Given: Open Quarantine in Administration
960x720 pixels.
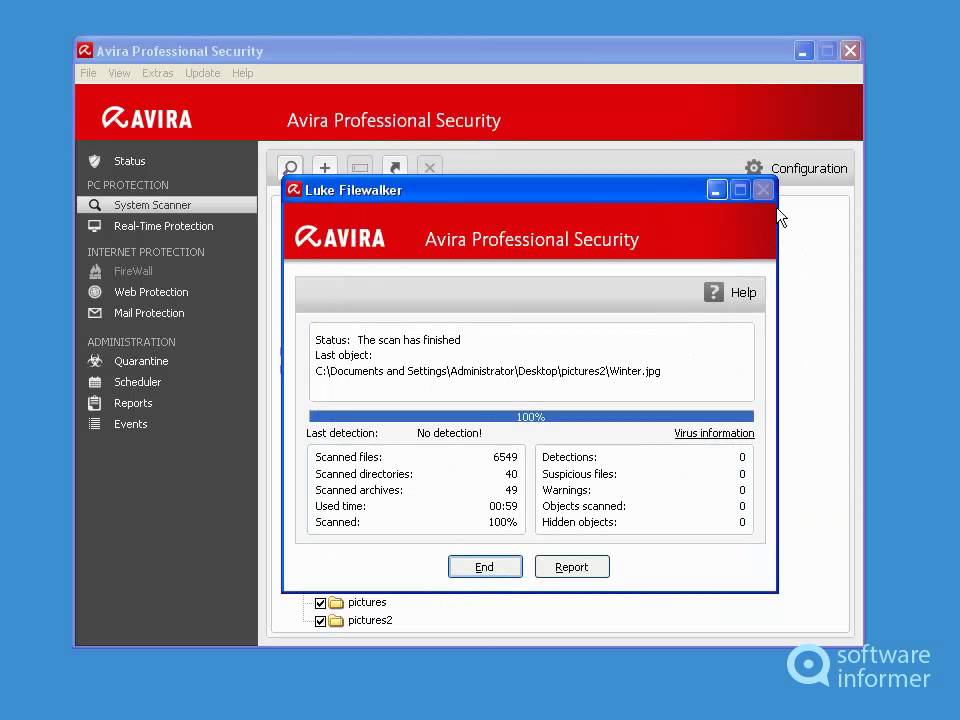Looking at the screenshot, I should coord(141,361).
